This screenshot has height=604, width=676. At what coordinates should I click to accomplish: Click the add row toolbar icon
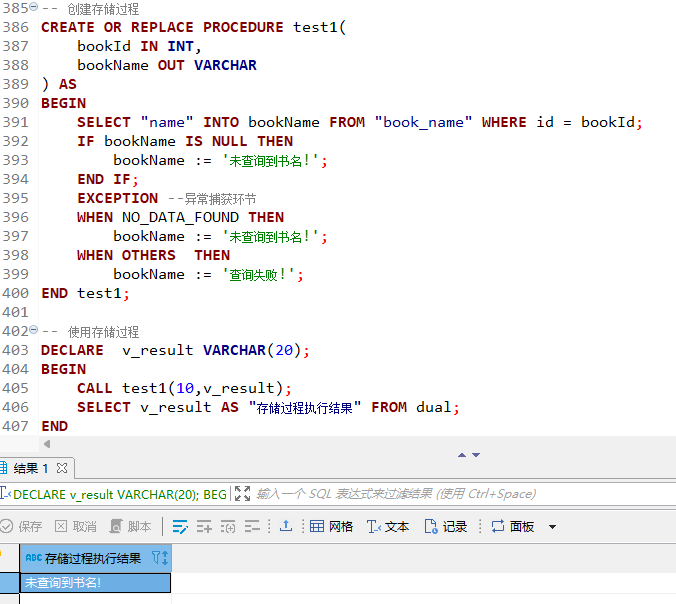pos(204,526)
